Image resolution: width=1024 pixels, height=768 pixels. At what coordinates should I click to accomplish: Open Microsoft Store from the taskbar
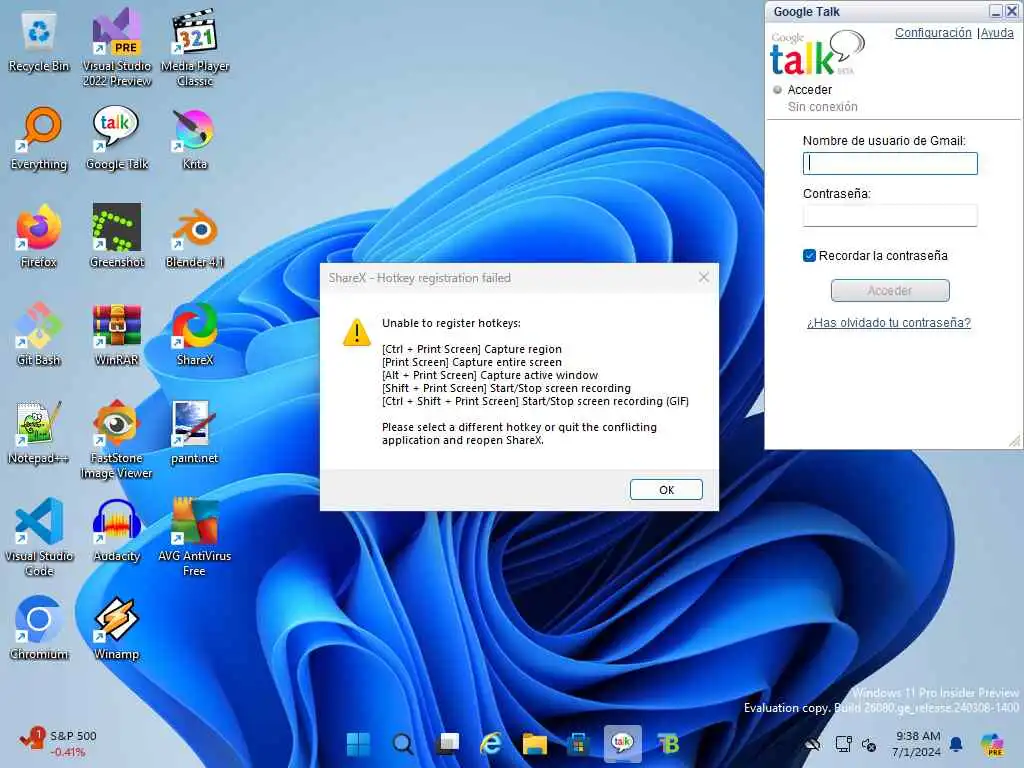[579, 744]
